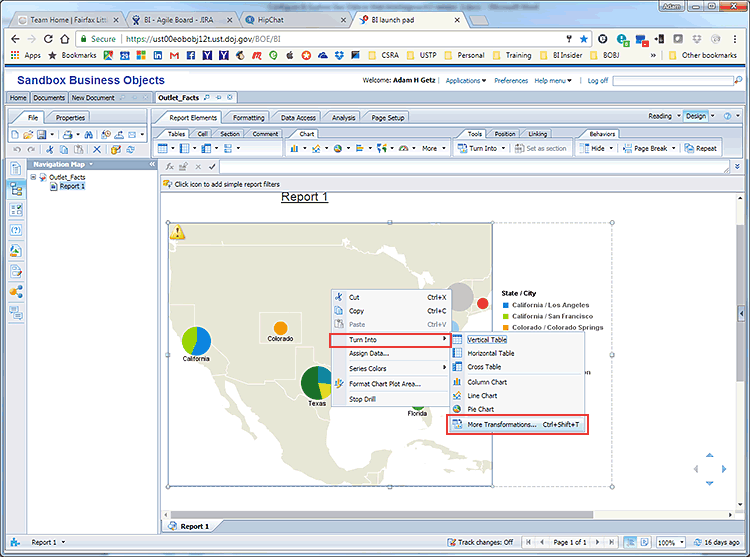Open the Hide dropdown arrow
750x557 pixels.
(x=611, y=149)
